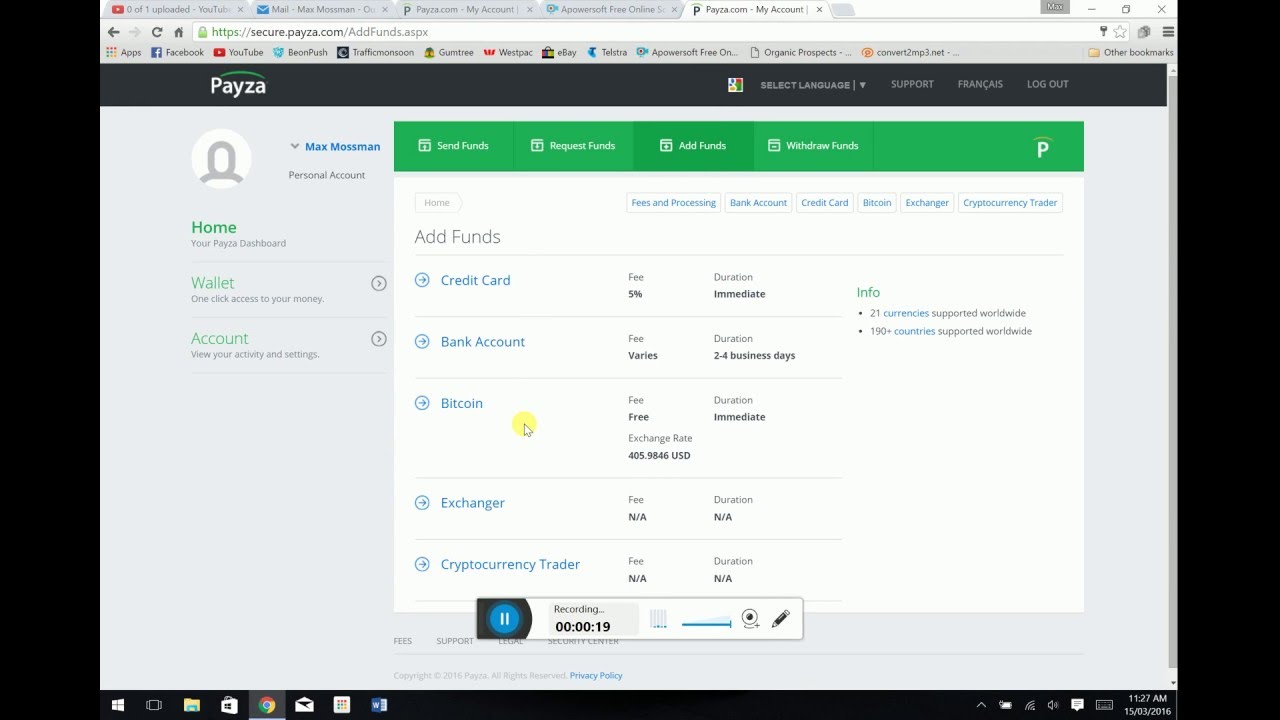Click the Exchanger shortcut button
This screenshot has height=720, width=1280.
click(927, 202)
